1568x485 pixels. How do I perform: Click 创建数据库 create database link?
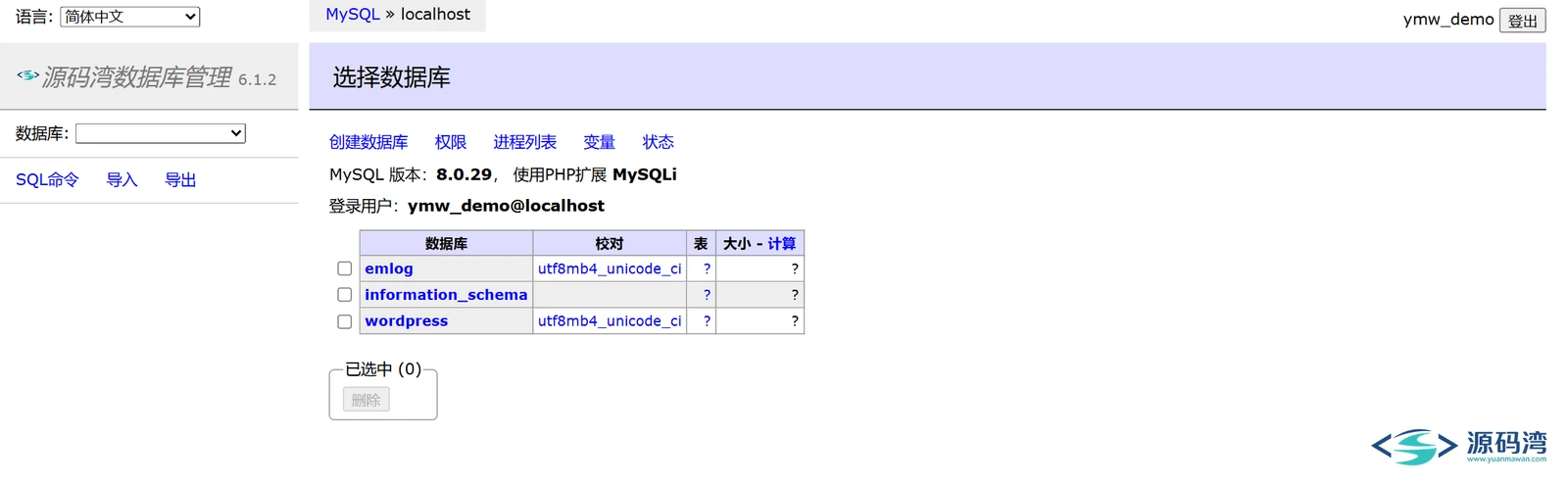tap(368, 142)
